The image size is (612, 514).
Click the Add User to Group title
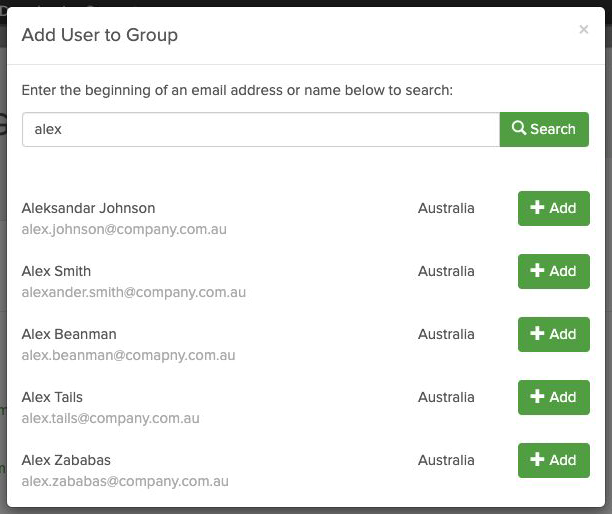100,35
